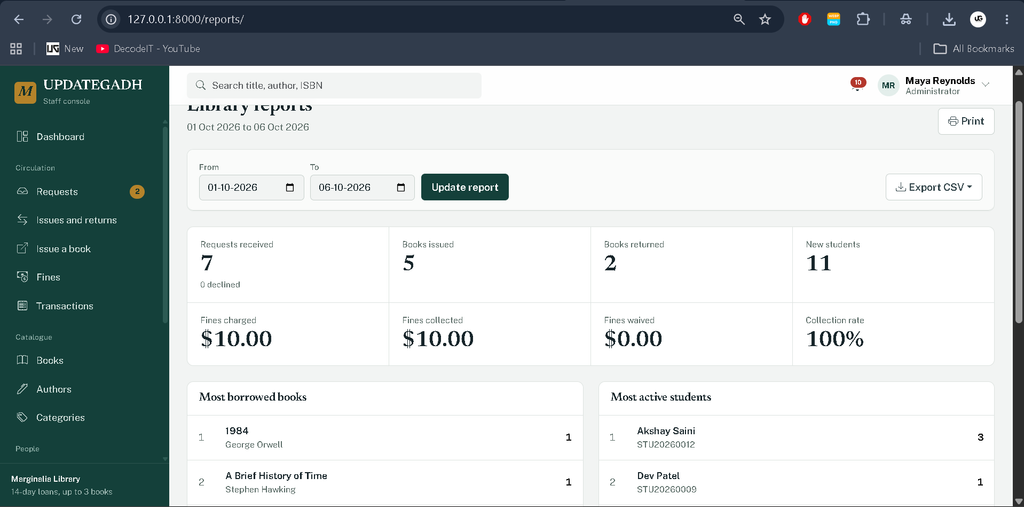Viewport: 1024px width, 507px height.
Task: Click the Fines charged amount $10.00
Action: [x=236, y=339]
